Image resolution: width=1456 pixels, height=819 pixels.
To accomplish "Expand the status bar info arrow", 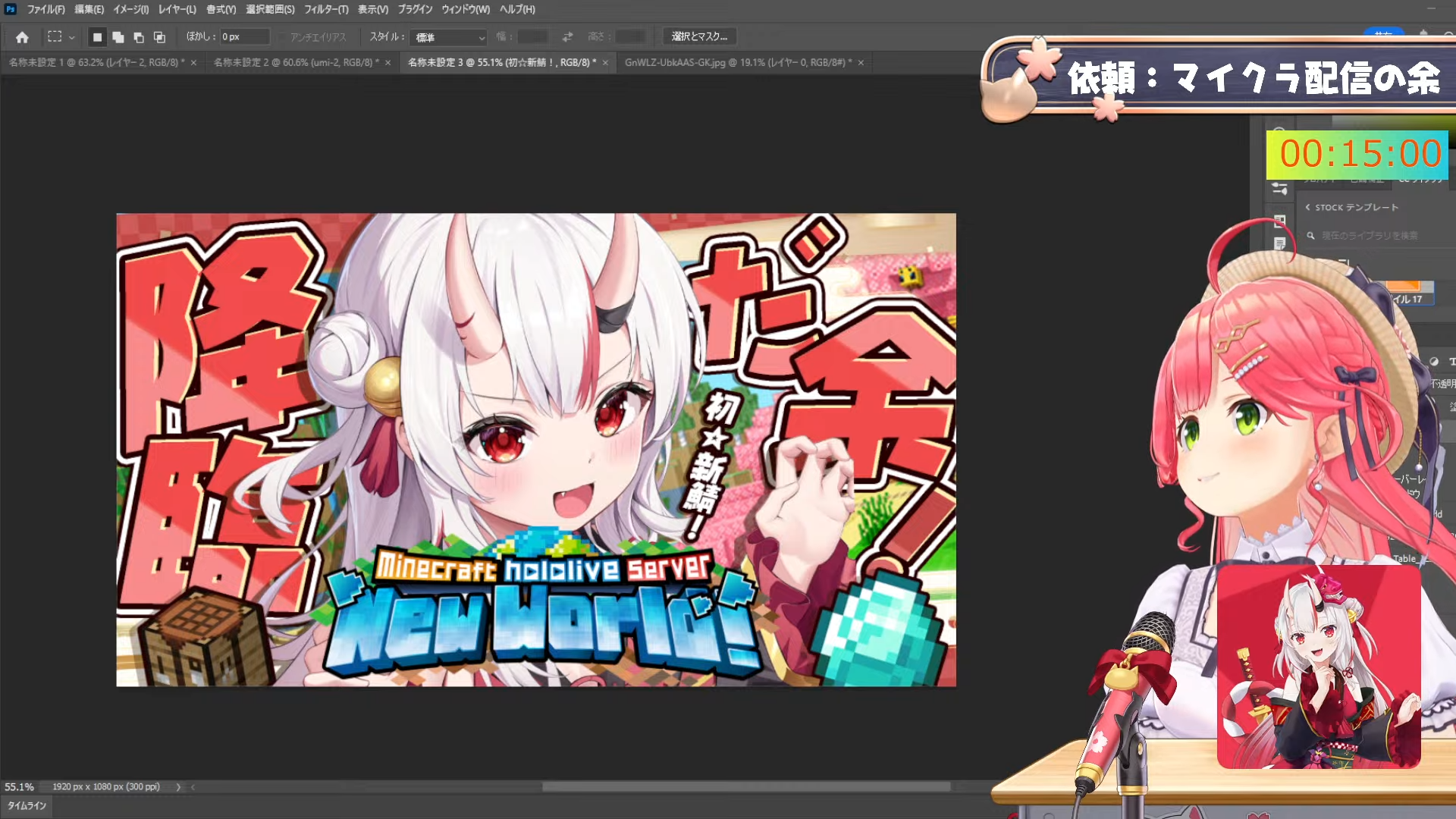I will click(178, 787).
